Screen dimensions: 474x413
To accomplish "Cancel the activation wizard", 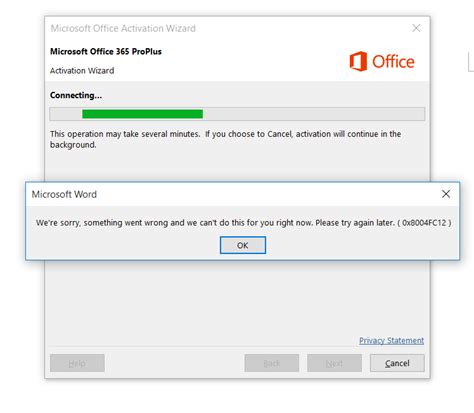I will [x=397, y=363].
